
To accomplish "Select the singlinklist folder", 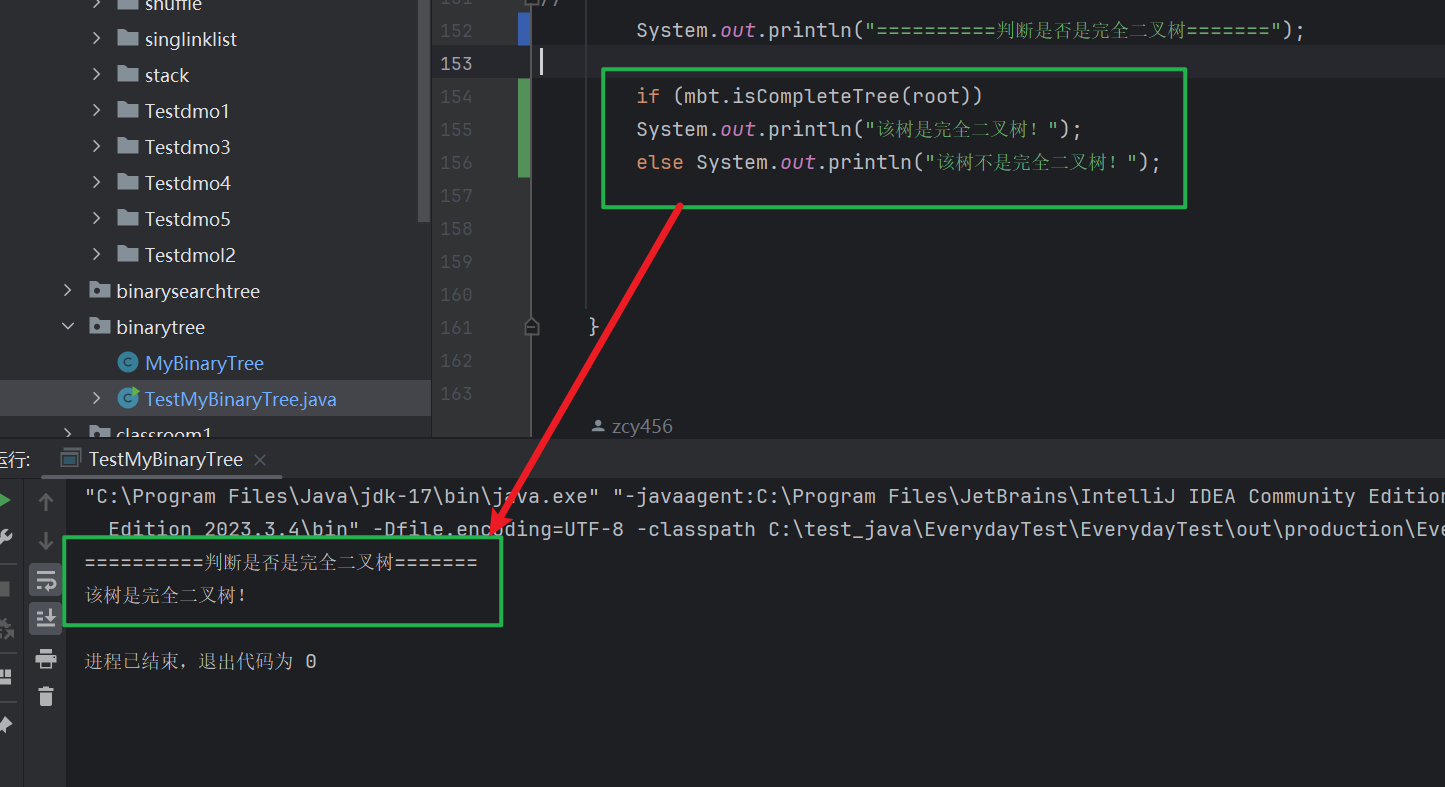I will click(191, 40).
